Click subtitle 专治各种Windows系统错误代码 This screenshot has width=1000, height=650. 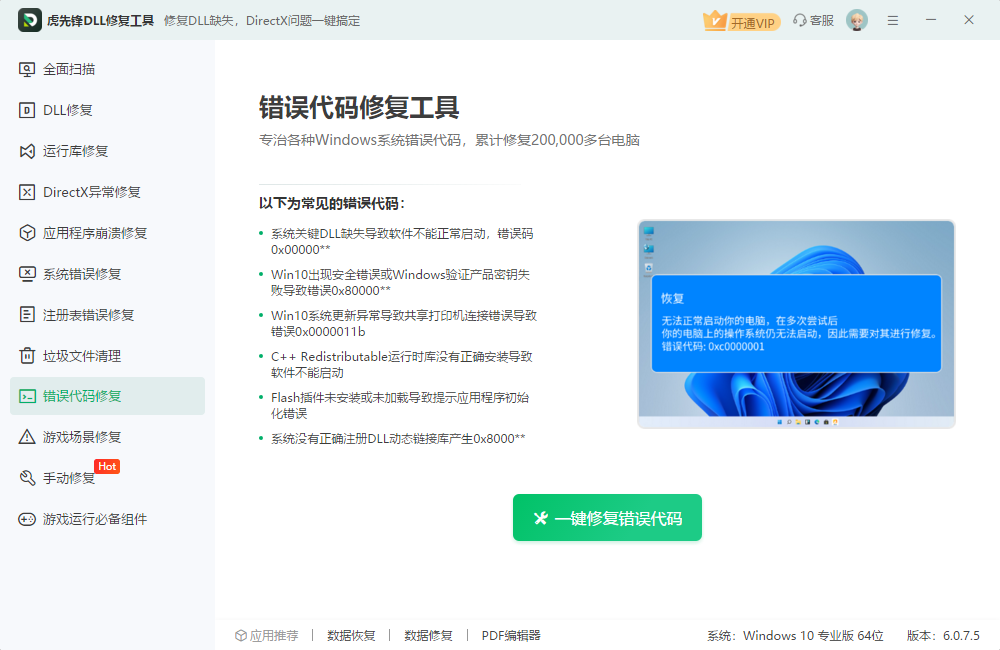click(449, 140)
